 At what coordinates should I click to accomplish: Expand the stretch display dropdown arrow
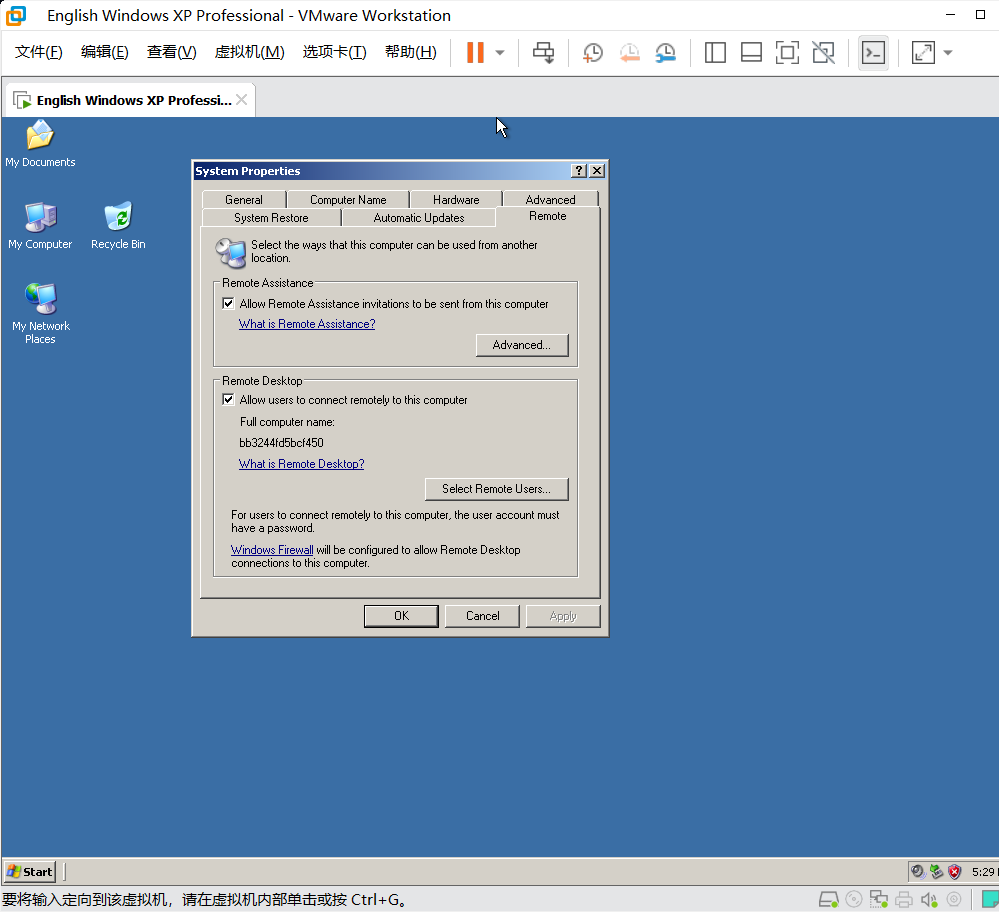click(x=948, y=53)
